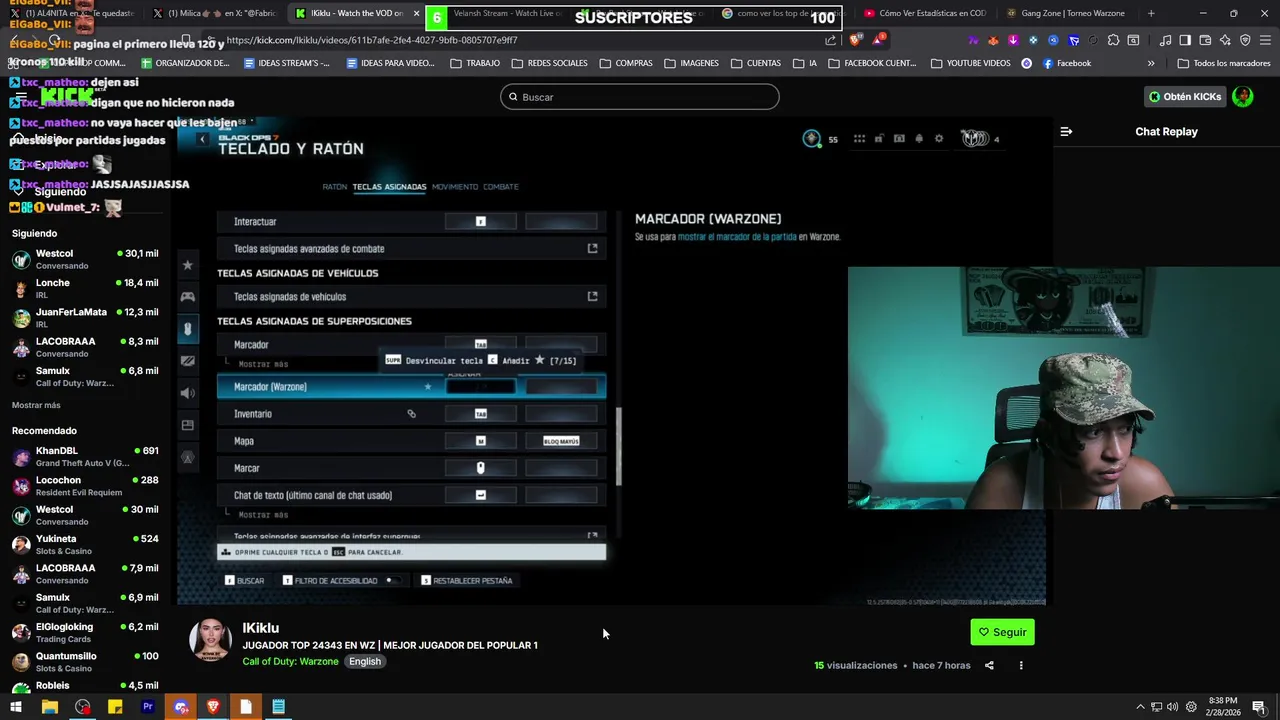Image resolution: width=1280 pixels, height=720 pixels.
Task: Open the COMPRAS bookmarks folder
Action: tap(626, 63)
